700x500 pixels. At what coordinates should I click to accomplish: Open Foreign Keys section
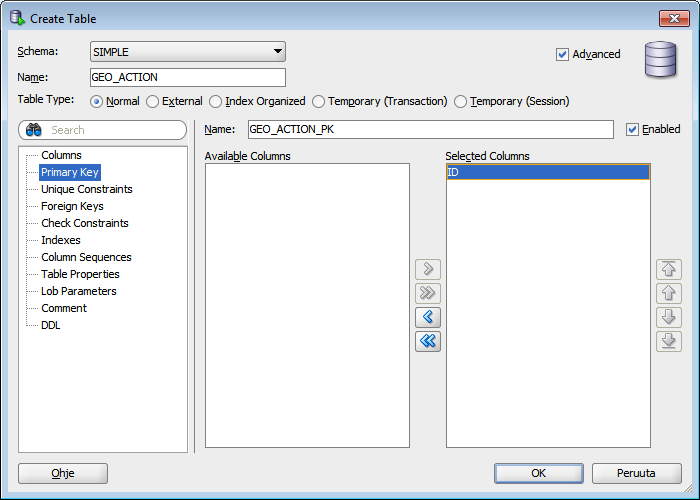click(72, 206)
